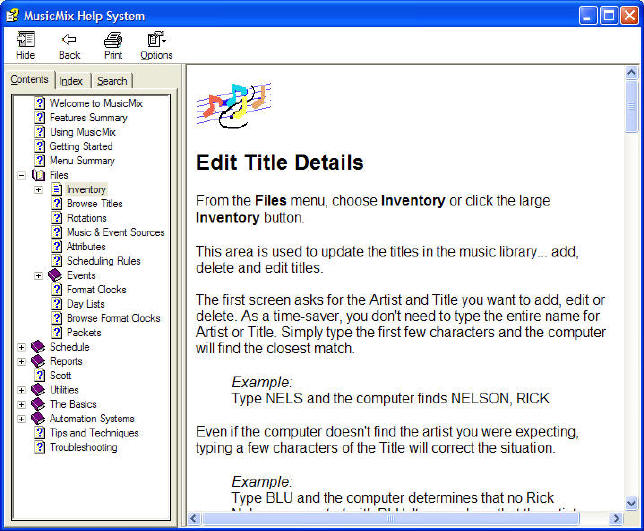The image size is (644, 531).
Task: Click the horizontal scrollbar thumb
Action: (390, 519)
